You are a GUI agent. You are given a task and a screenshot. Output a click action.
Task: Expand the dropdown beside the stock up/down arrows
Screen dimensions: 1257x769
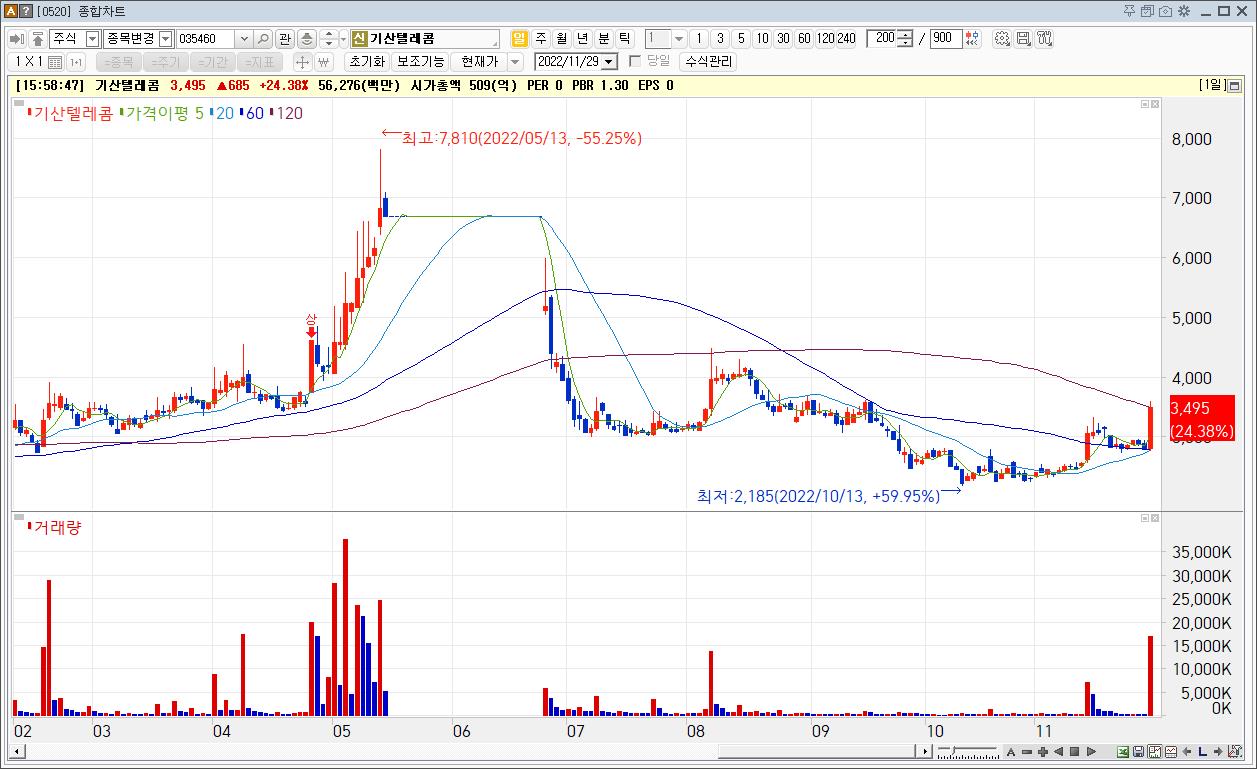[344, 38]
